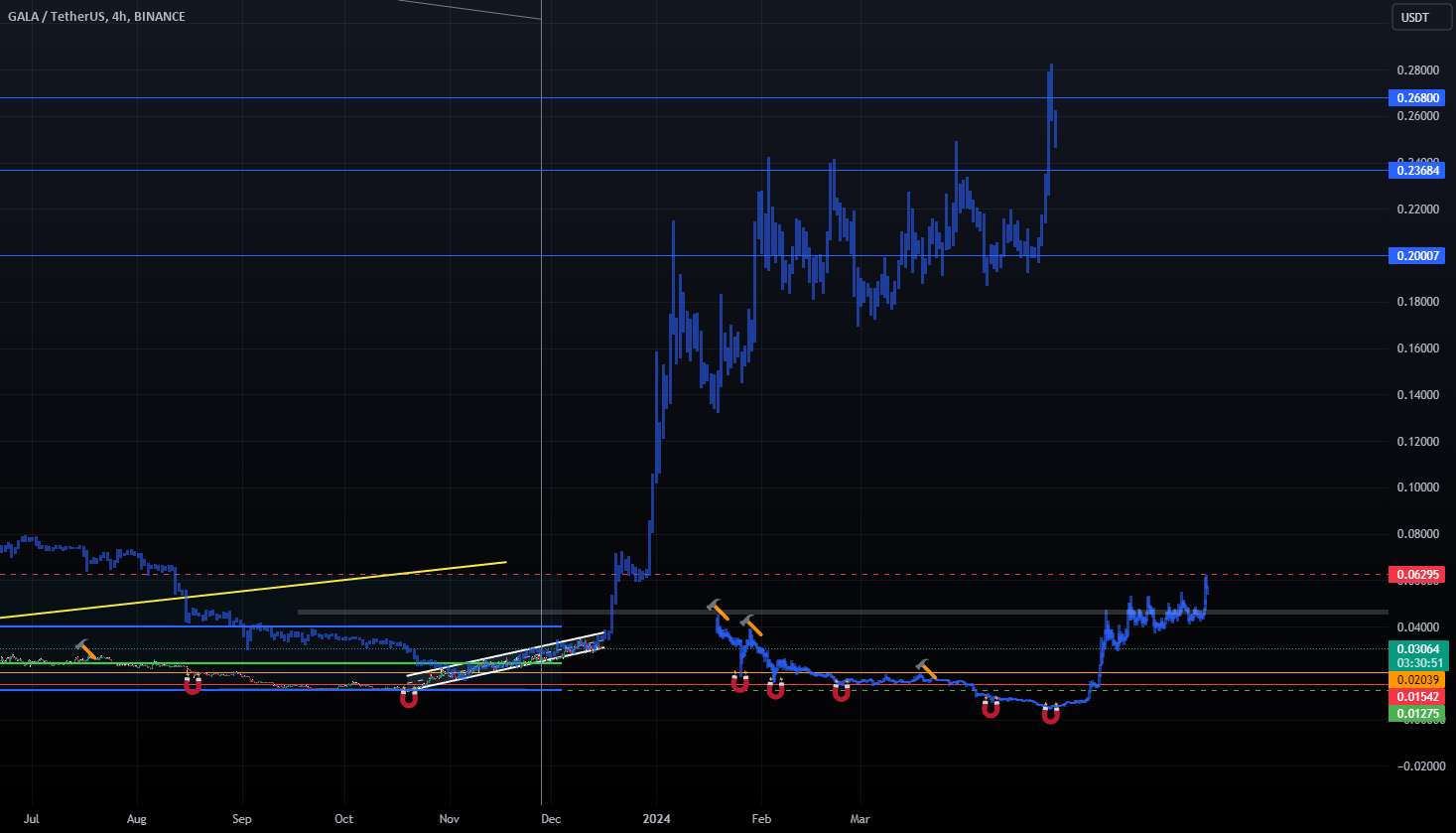Click the Dec label on the time axis
Image resolution: width=1456 pixels, height=833 pixels.
click(551, 819)
